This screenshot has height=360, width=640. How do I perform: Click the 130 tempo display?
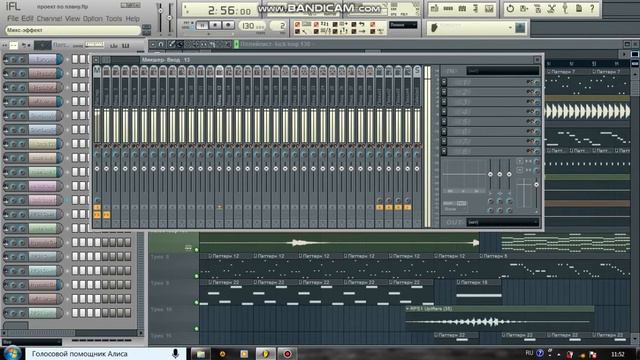point(252,26)
